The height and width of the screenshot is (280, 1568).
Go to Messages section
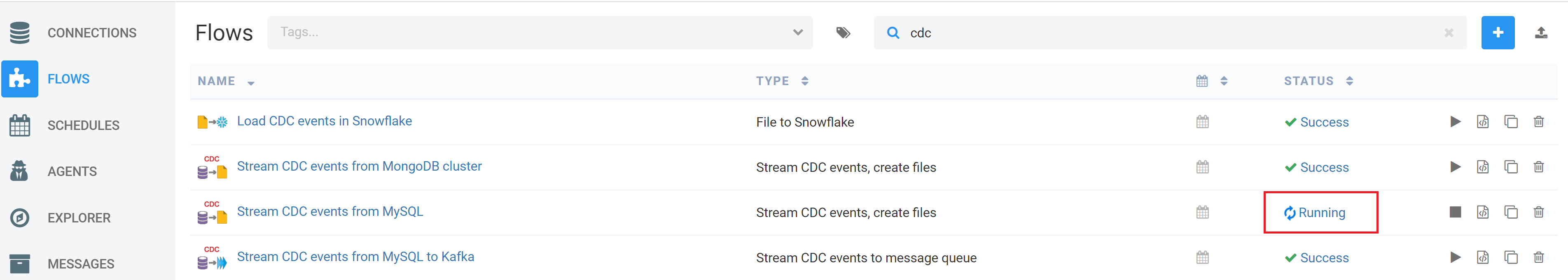tap(81, 264)
